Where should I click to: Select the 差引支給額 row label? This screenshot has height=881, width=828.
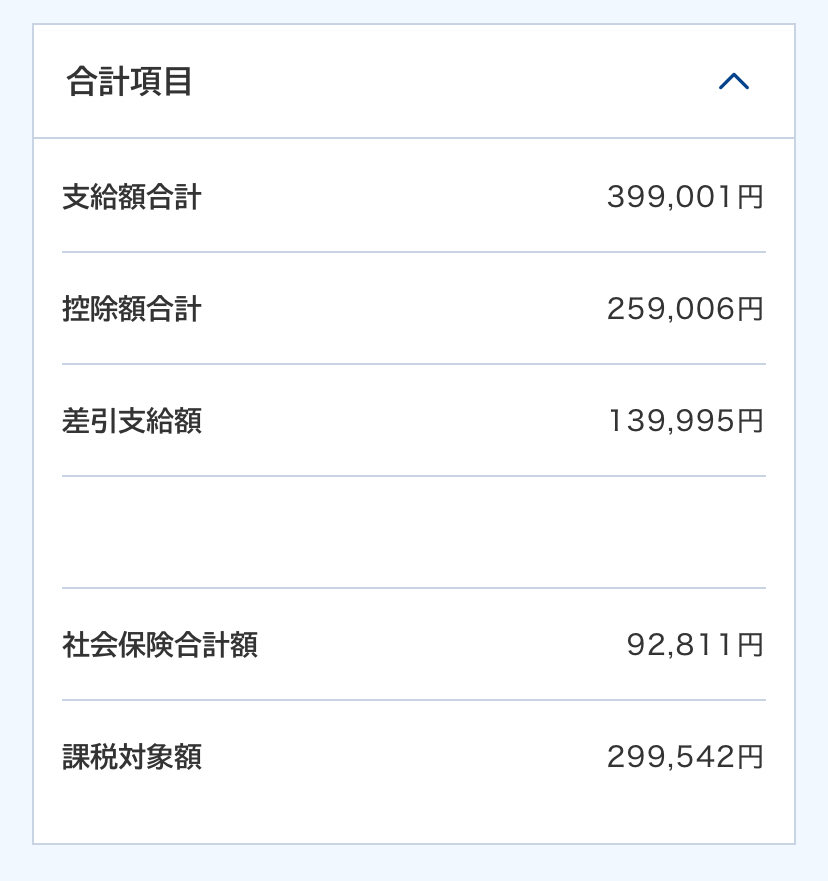tap(131, 421)
